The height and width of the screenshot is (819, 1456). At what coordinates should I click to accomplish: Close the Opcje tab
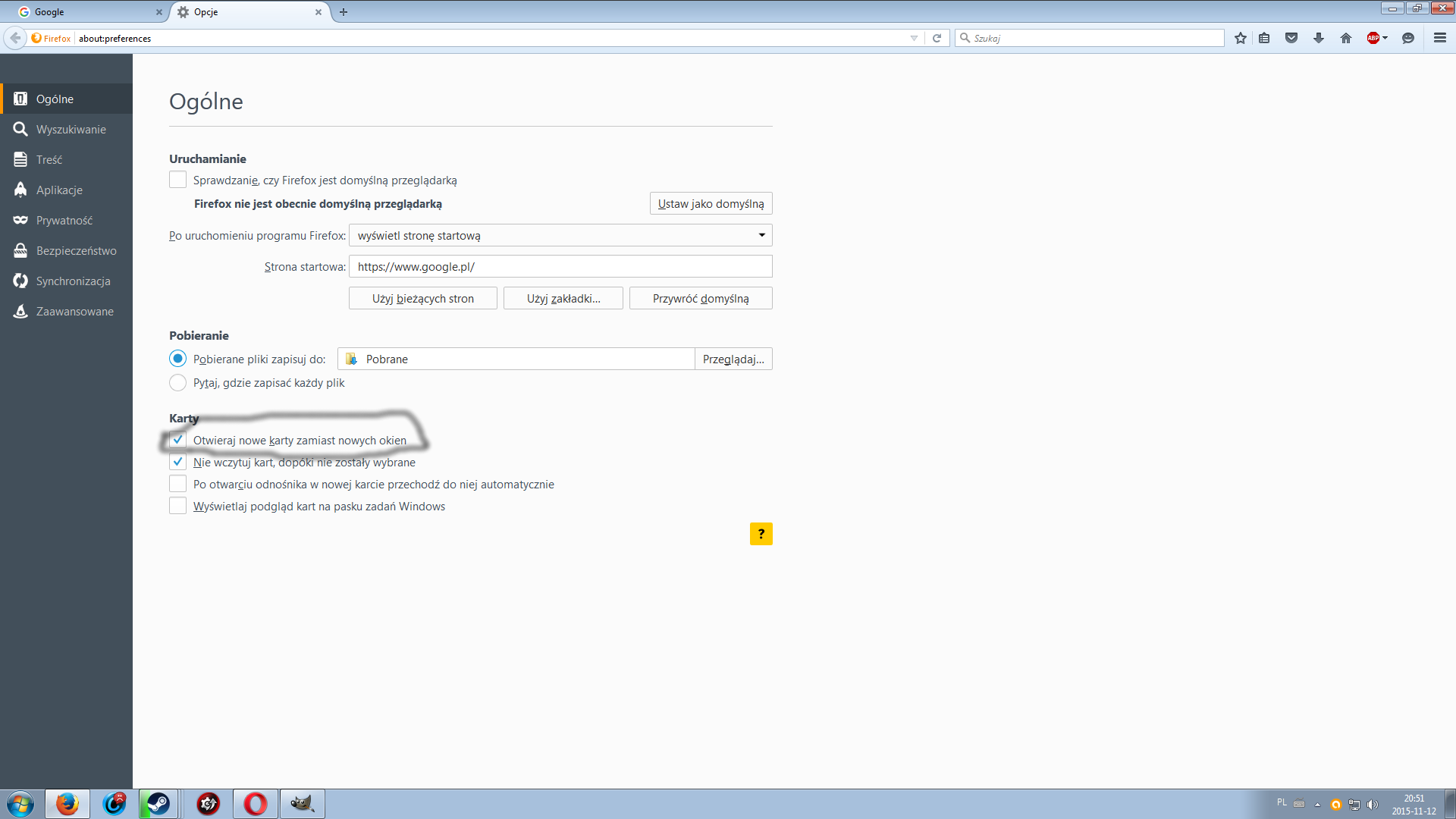[318, 12]
